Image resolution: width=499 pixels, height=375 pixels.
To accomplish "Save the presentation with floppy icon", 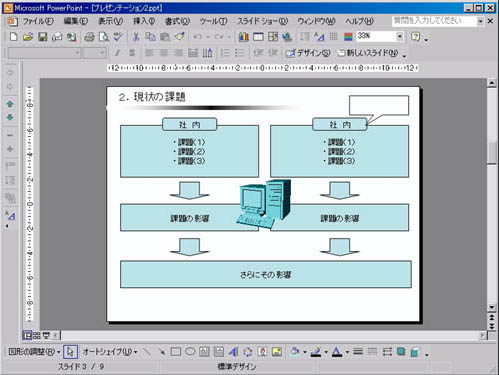I will 43,37.
